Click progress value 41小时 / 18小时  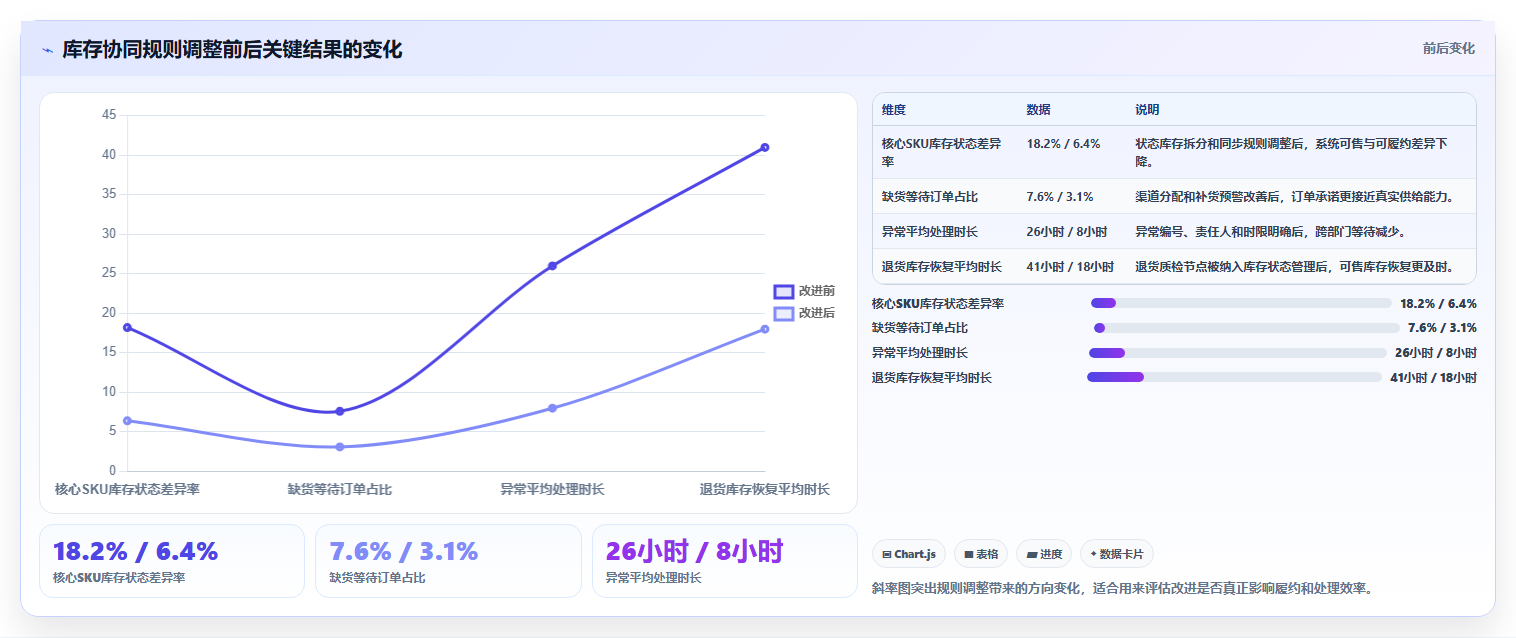click(1433, 378)
